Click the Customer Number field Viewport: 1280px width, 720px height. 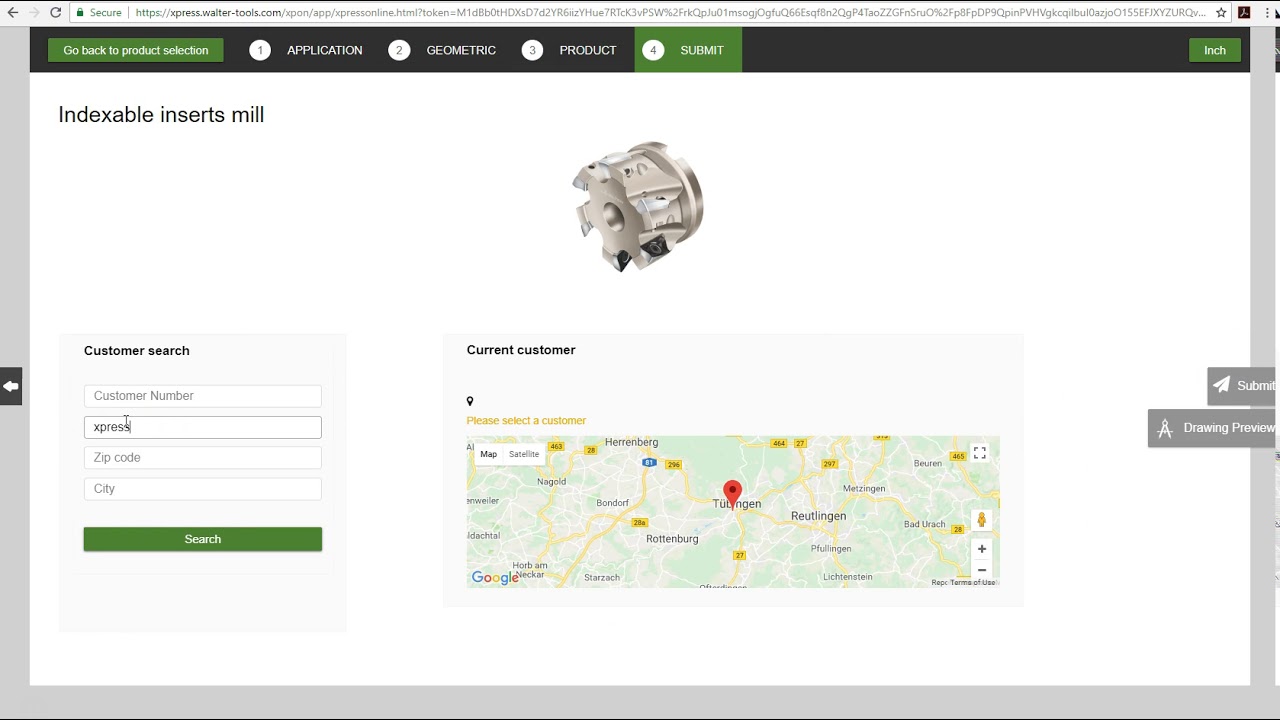click(x=203, y=396)
